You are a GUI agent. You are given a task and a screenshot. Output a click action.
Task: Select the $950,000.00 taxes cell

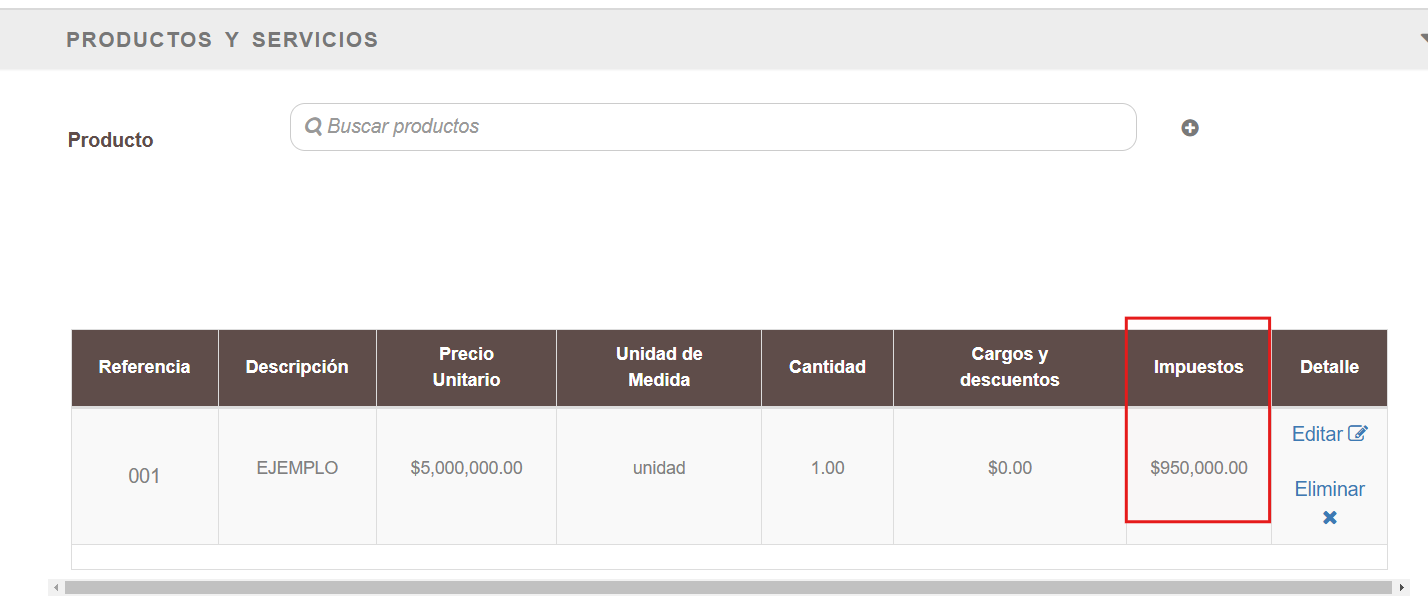point(1199,476)
